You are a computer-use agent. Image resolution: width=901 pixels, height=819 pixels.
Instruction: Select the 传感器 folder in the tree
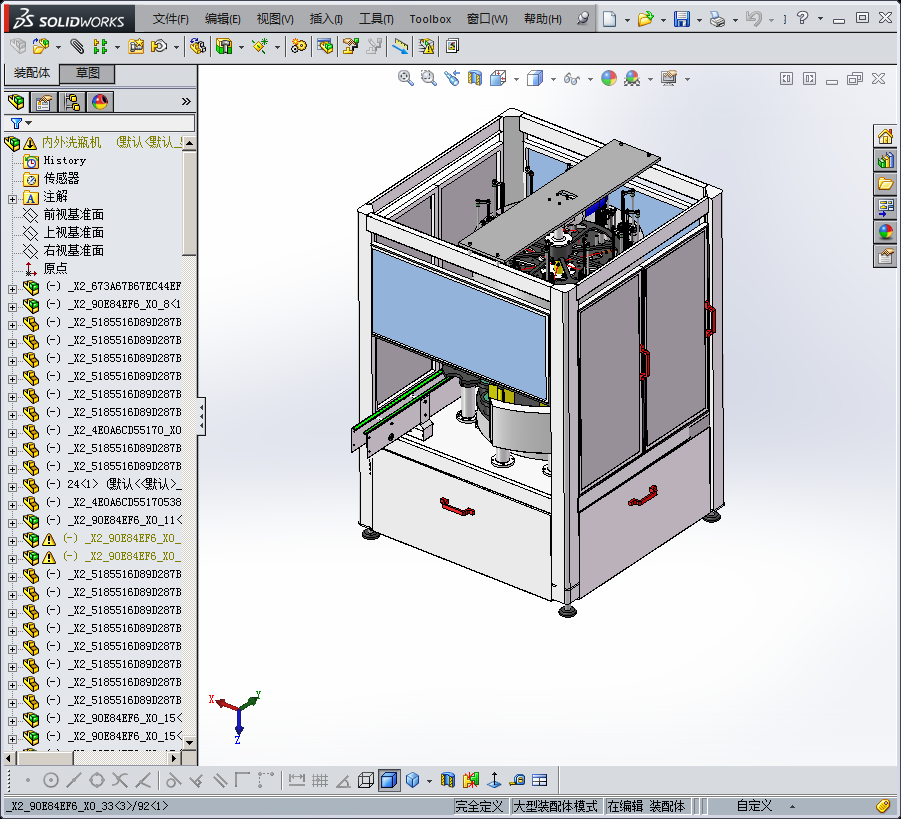(61, 178)
